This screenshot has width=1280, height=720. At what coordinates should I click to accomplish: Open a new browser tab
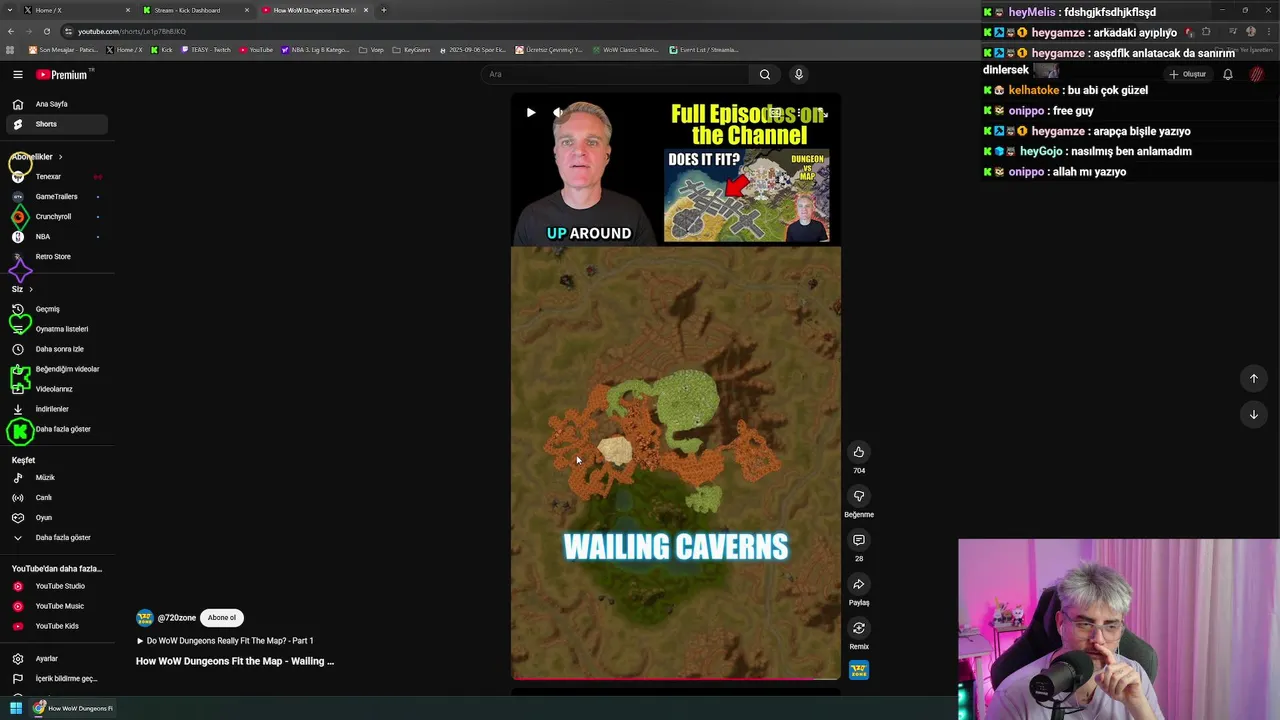(384, 10)
